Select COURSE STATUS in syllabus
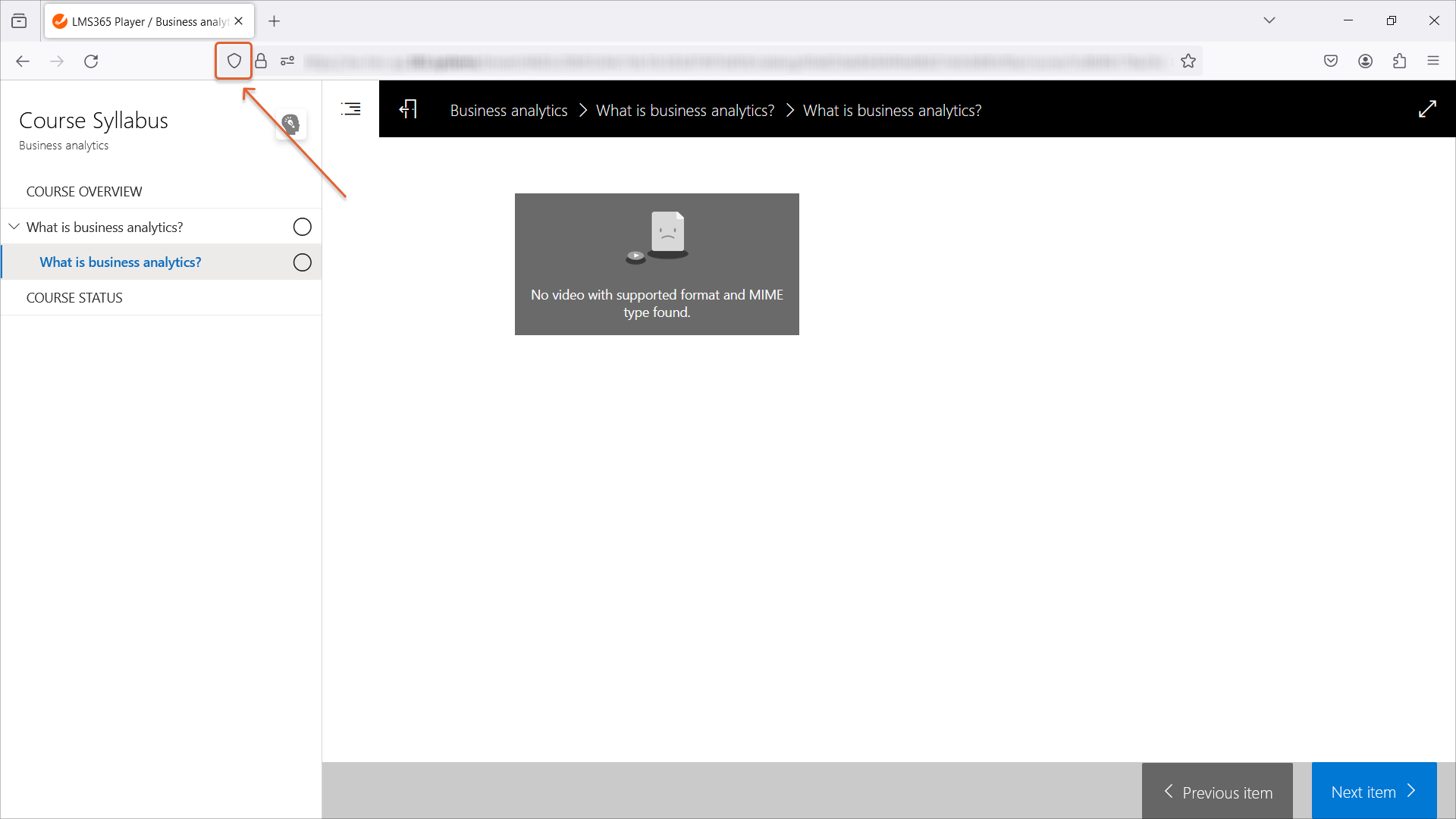The height and width of the screenshot is (819, 1456). coord(74,298)
